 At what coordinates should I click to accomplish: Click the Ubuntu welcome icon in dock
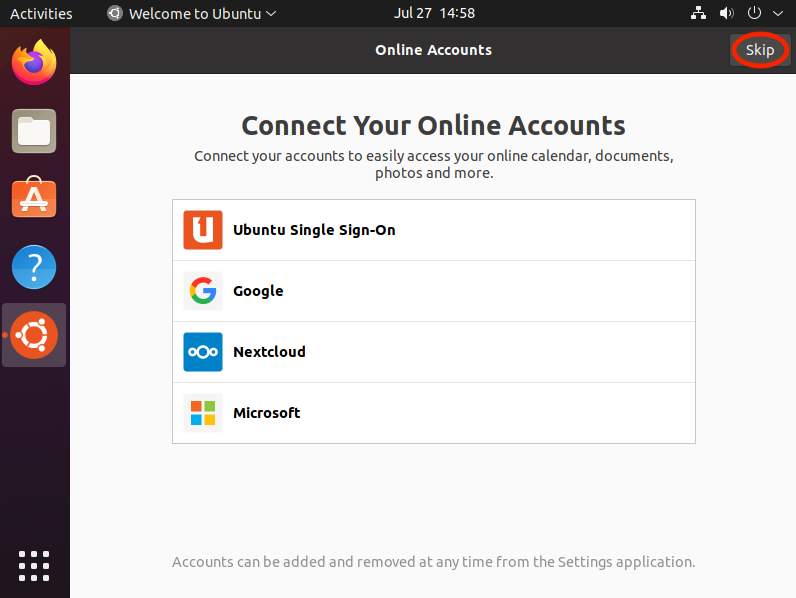point(34,335)
